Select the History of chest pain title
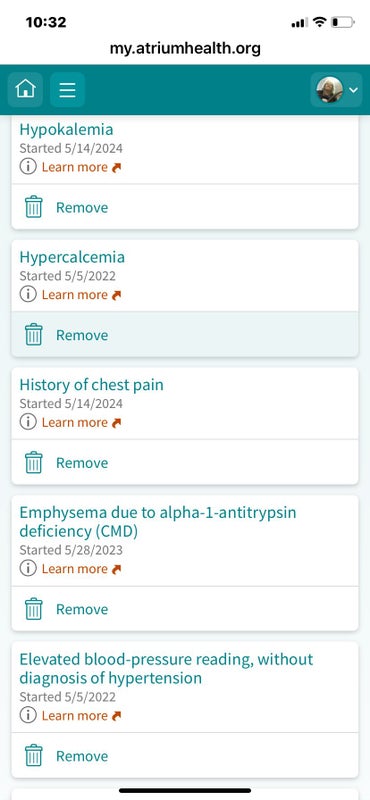370x800 pixels. [x=91, y=384]
